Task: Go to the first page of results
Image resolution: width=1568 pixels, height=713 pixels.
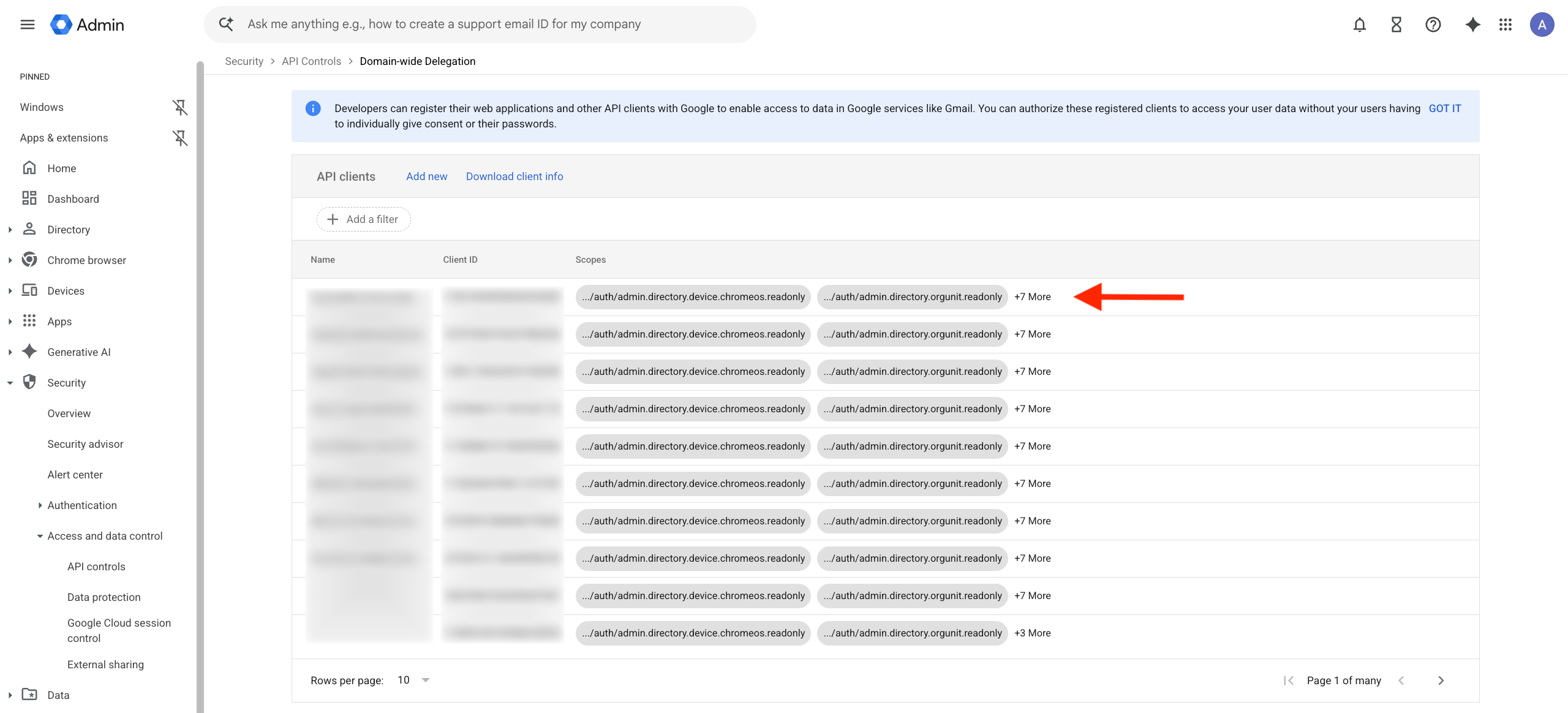Action: pyautogui.click(x=1289, y=681)
